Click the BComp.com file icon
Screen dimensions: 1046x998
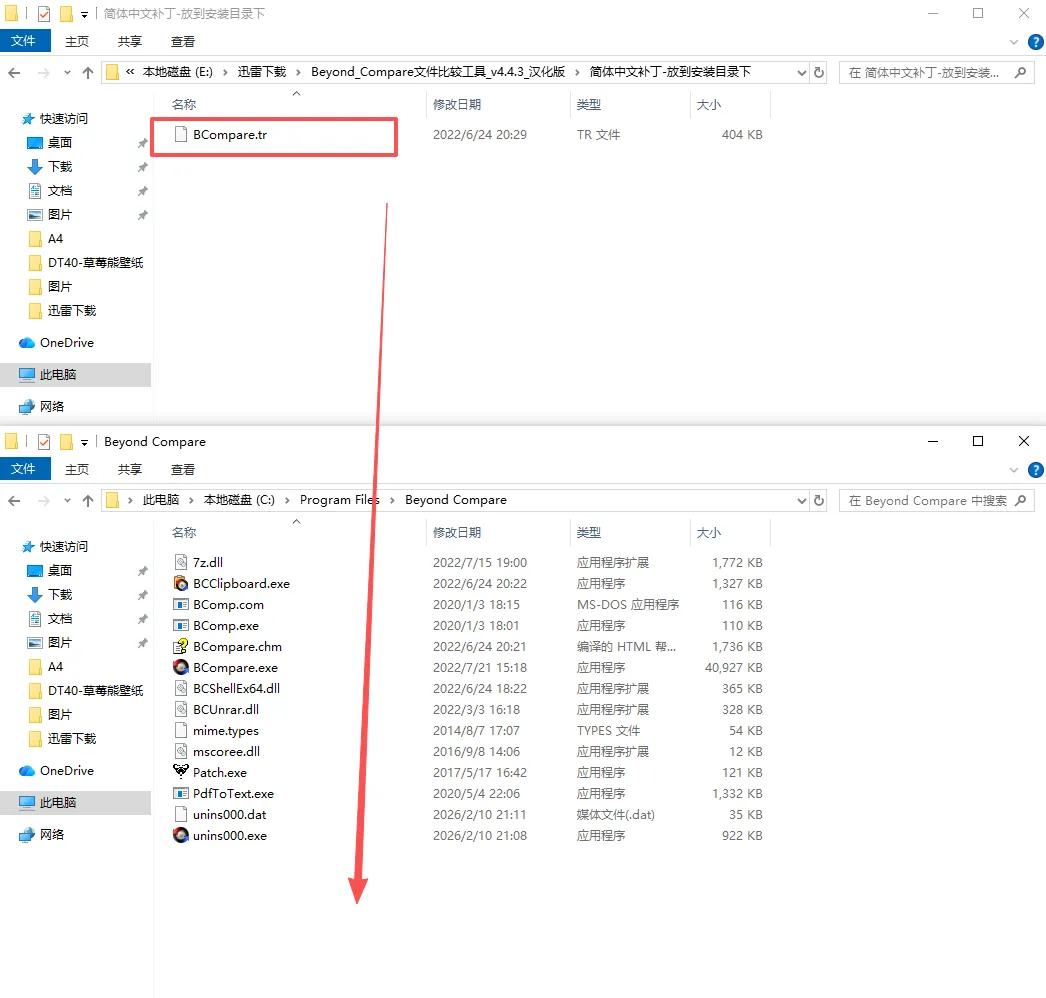pos(181,604)
